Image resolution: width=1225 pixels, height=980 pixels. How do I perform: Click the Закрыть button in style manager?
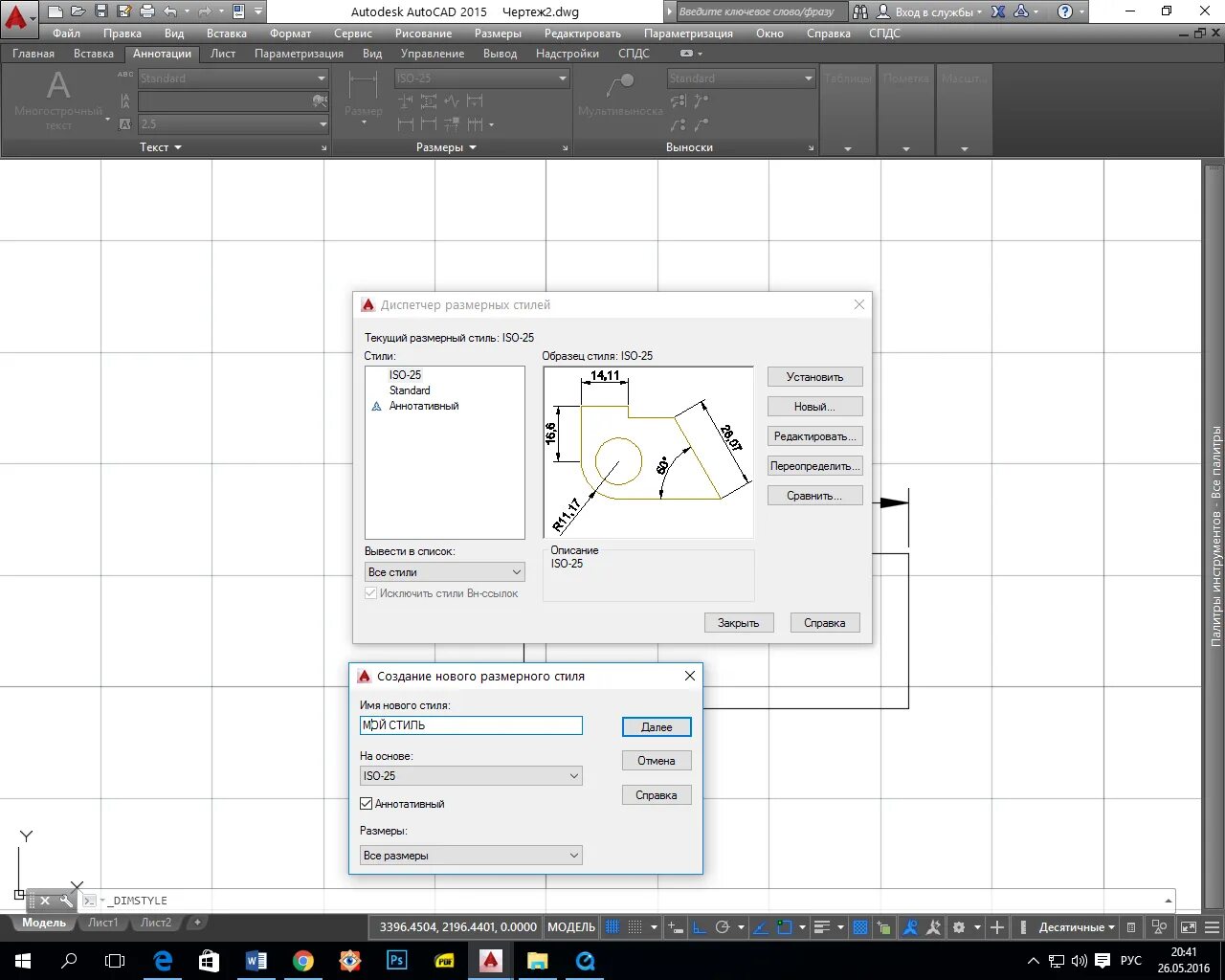(x=739, y=623)
